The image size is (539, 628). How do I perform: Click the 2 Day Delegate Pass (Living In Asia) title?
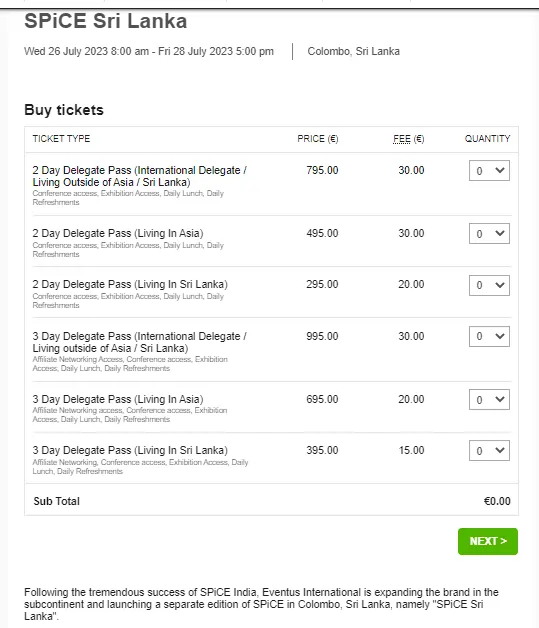tap(118, 233)
